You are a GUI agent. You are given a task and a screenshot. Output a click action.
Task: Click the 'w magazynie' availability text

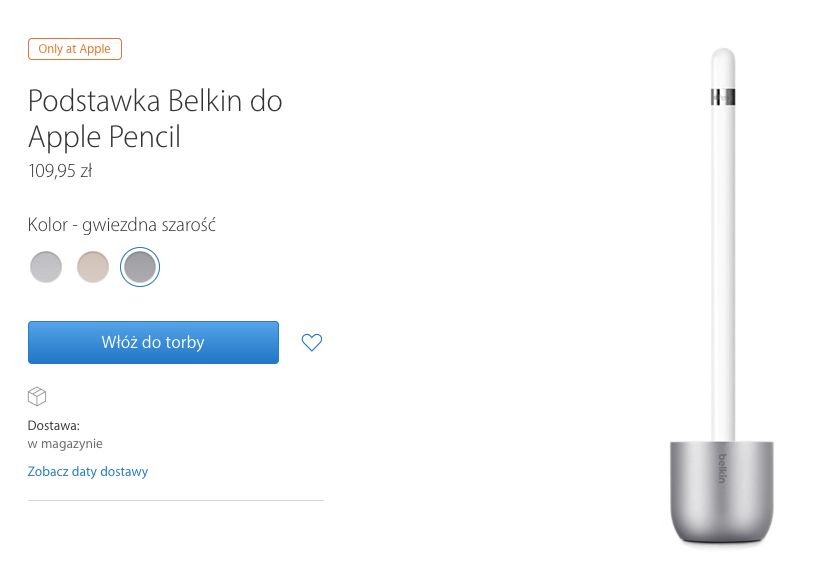(65, 443)
